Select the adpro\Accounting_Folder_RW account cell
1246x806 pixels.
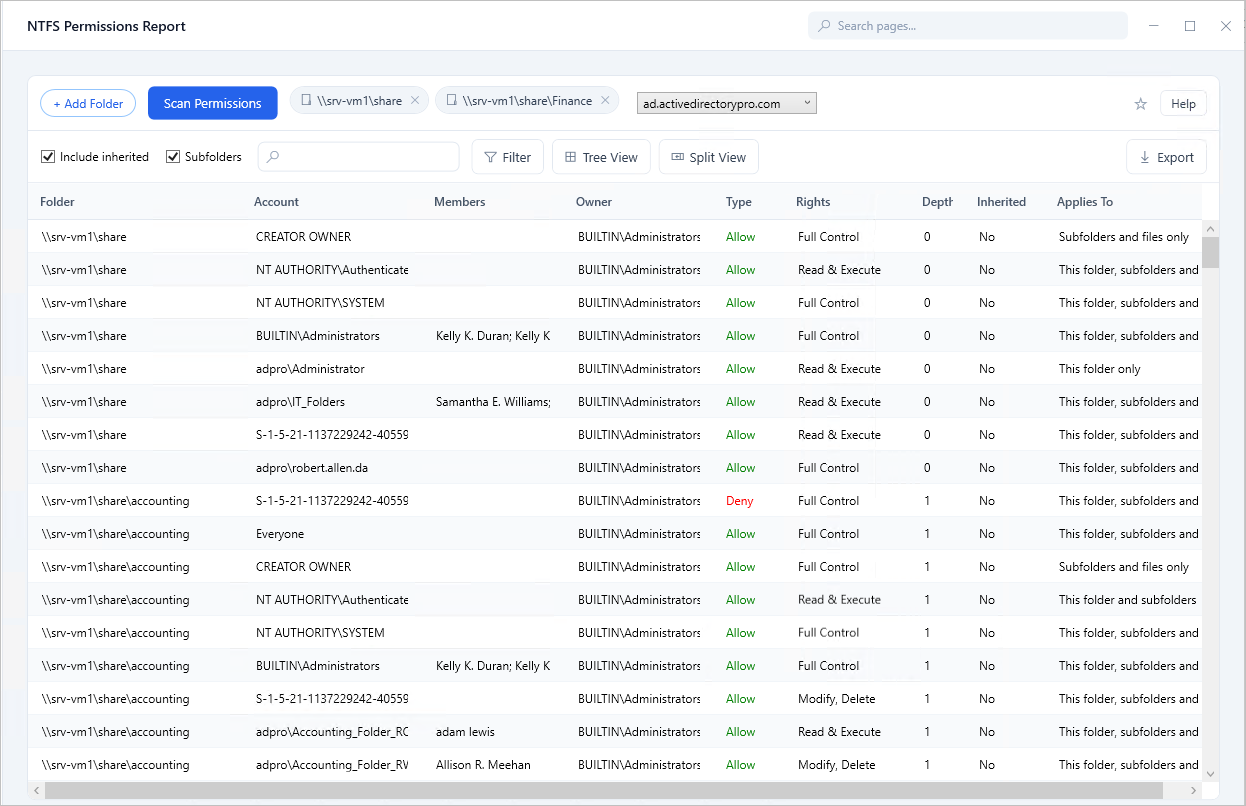(332, 765)
